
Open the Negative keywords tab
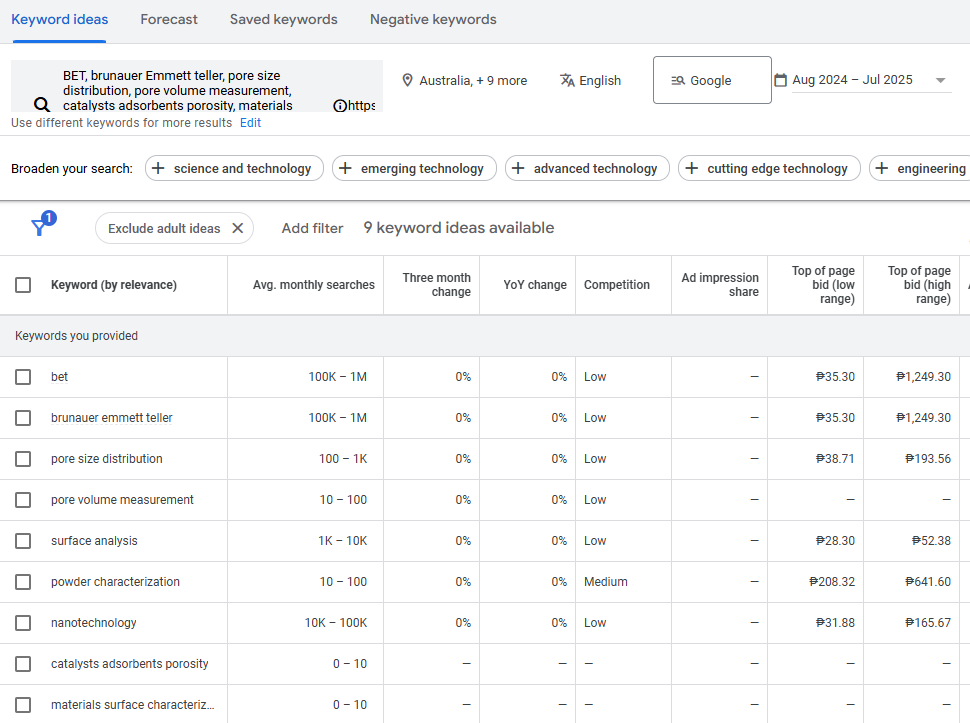[x=433, y=19]
